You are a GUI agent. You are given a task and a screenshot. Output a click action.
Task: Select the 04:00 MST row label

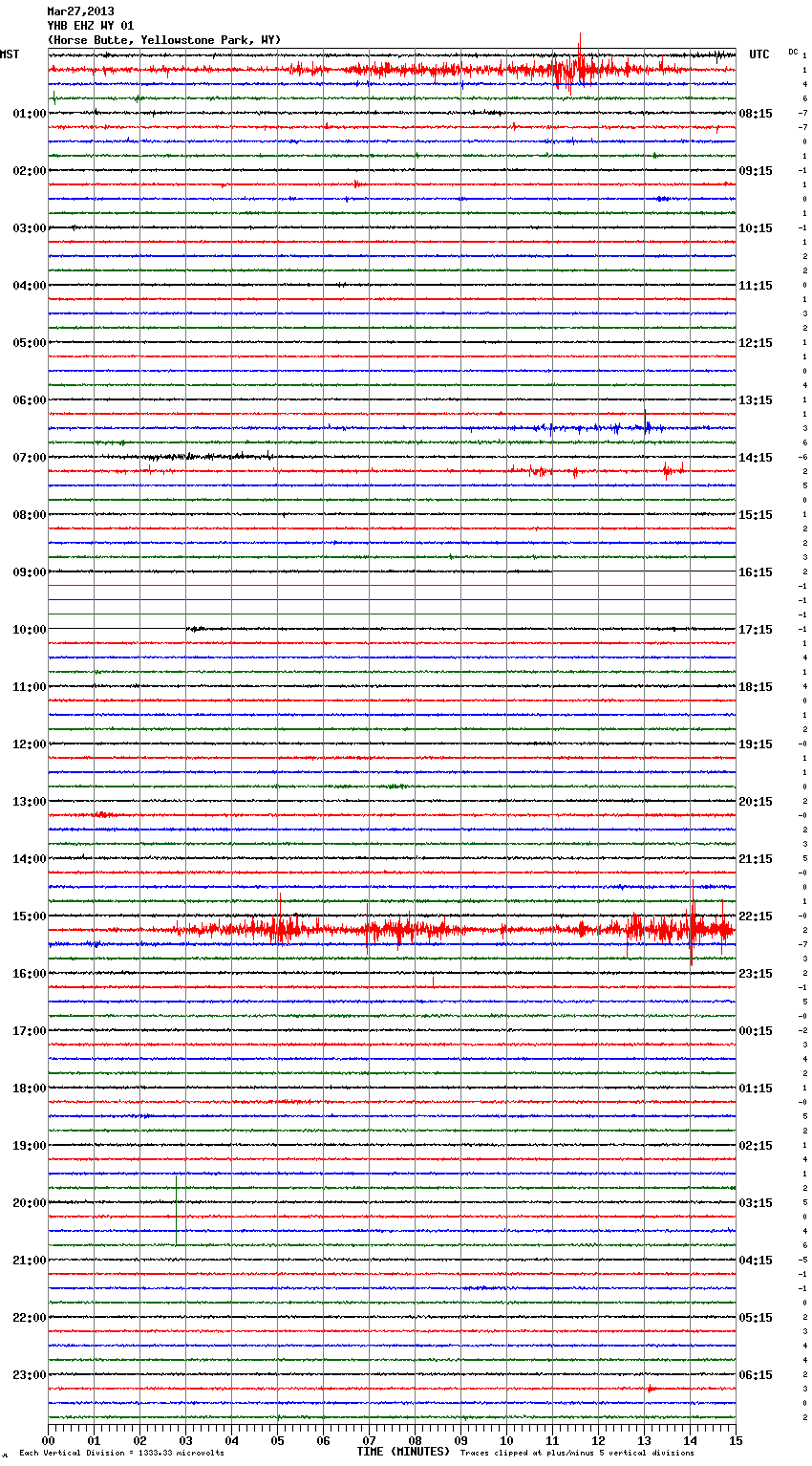(30, 286)
